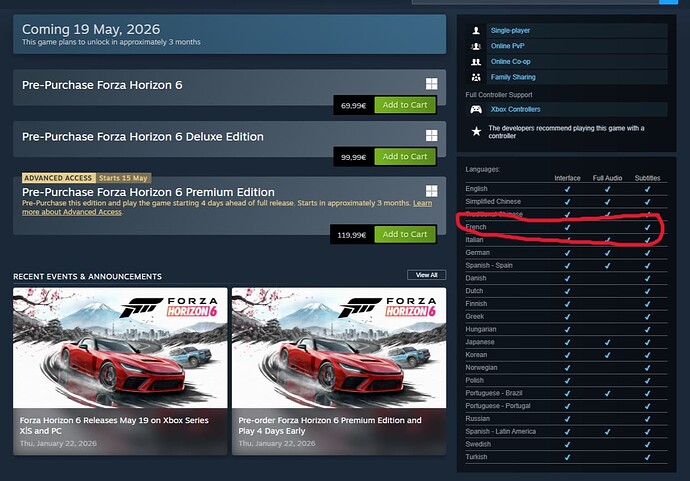Click the English language row label
690x481 pixels.
pyautogui.click(x=476, y=188)
